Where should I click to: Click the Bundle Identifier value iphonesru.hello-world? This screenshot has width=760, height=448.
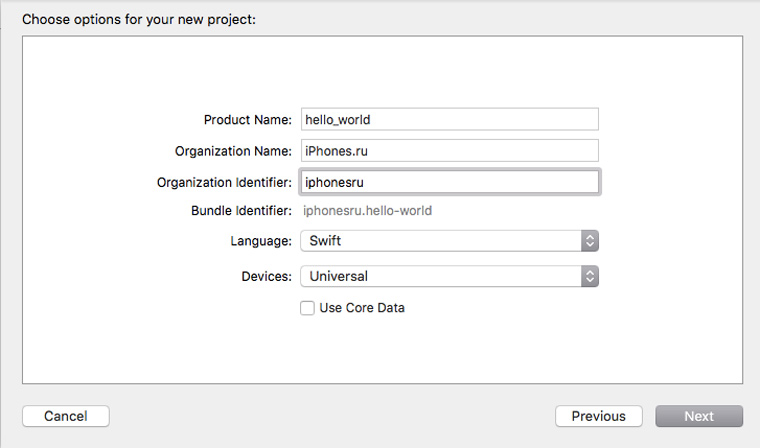click(367, 211)
